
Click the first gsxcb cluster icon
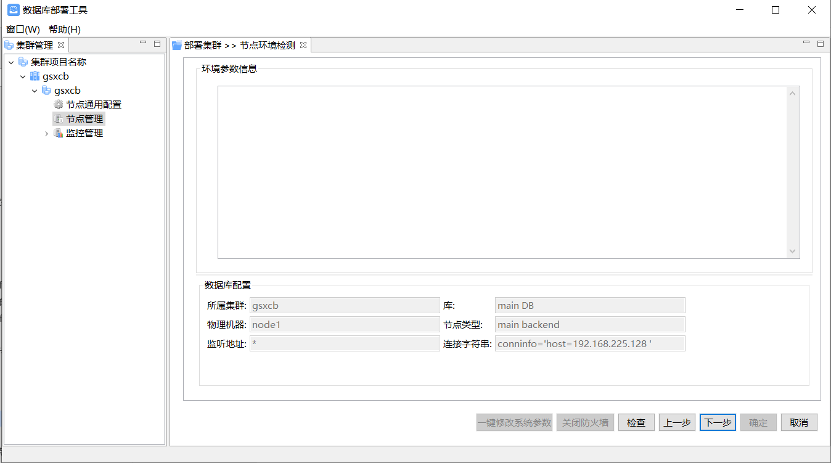click(34, 76)
